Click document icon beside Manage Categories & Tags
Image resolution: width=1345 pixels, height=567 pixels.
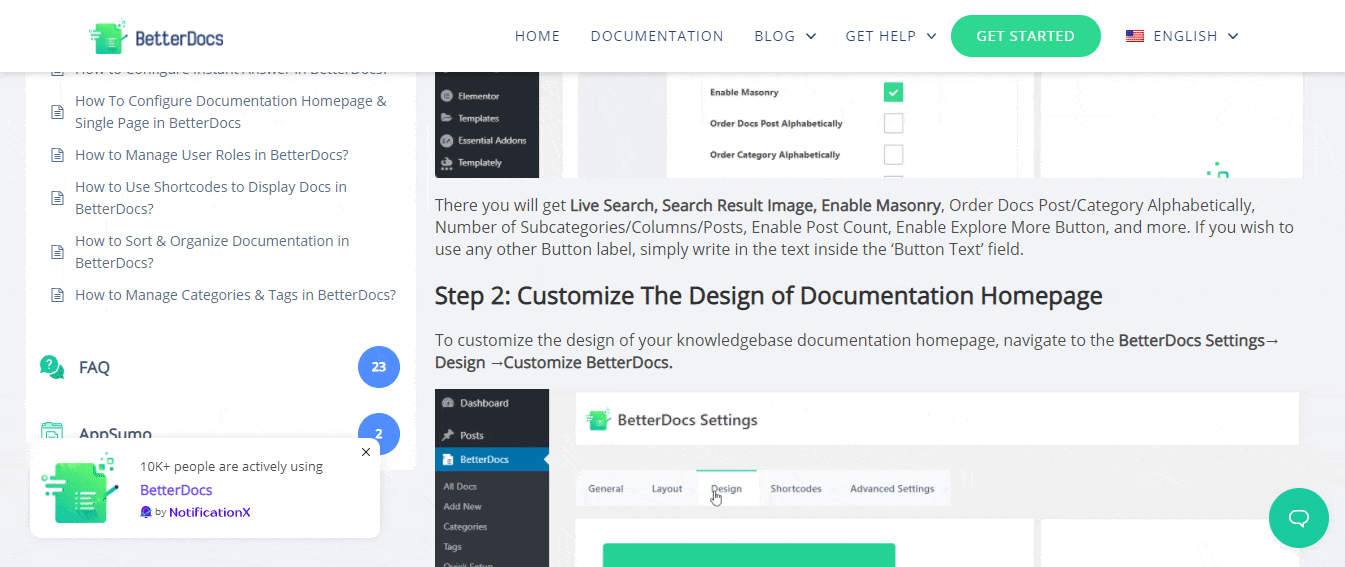click(58, 295)
